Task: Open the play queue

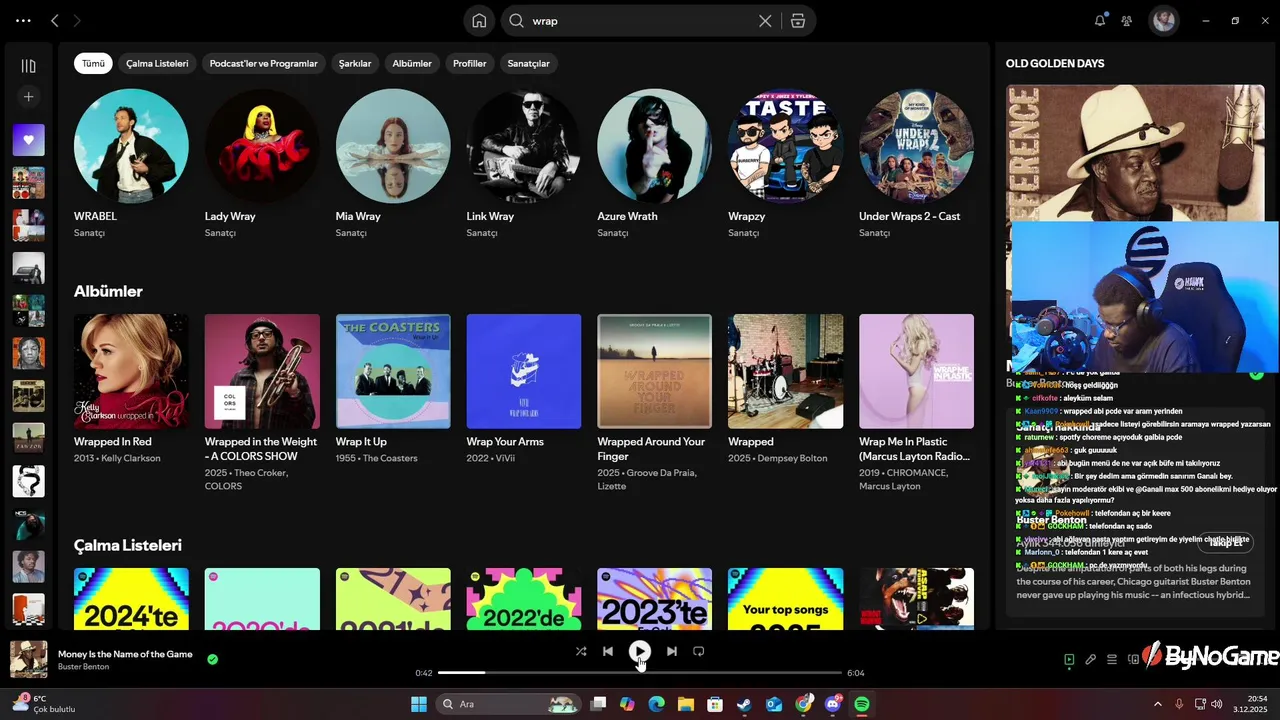Action: tap(1112, 659)
